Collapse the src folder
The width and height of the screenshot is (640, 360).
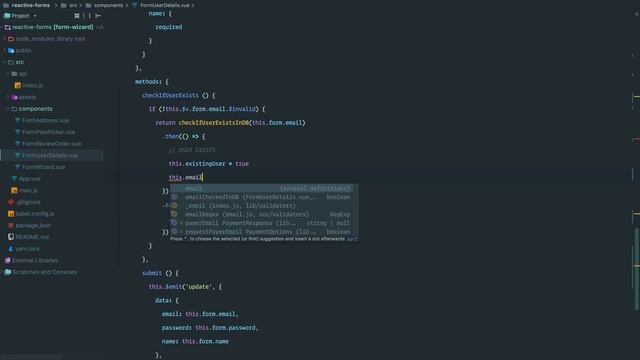(4, 62)
